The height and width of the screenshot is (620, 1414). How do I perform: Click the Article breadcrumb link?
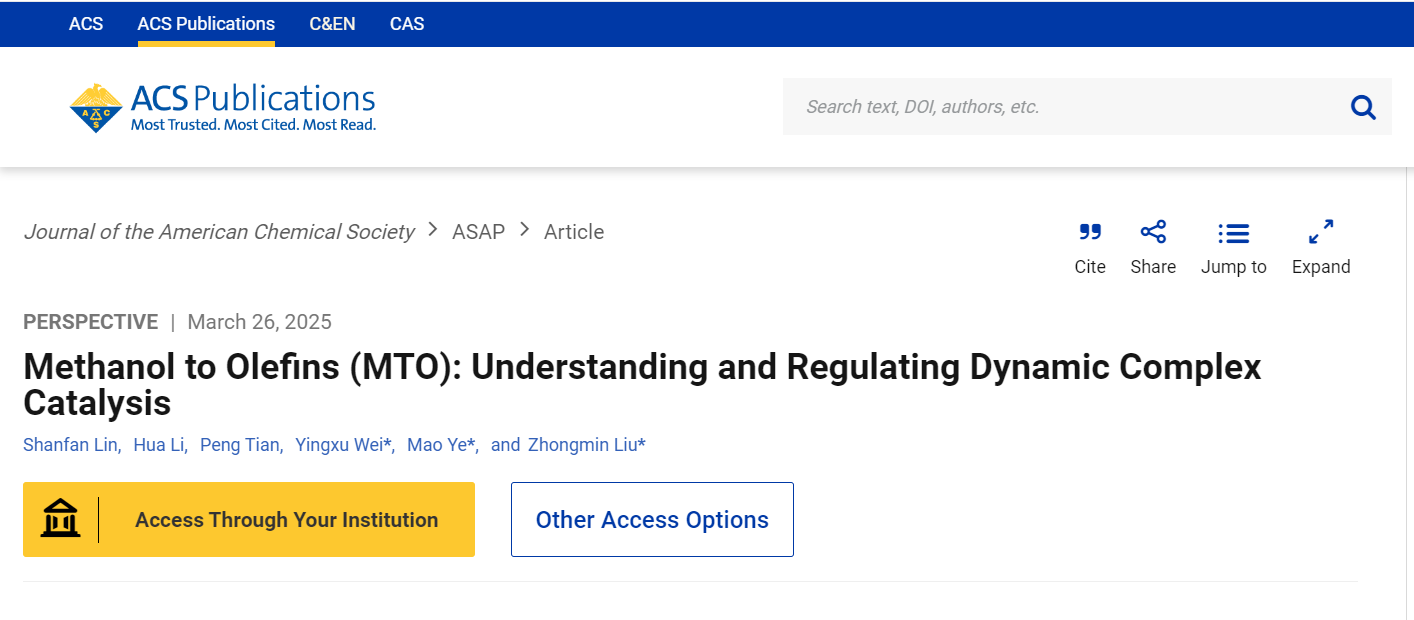pyautogui.click(x=574, y=232)
